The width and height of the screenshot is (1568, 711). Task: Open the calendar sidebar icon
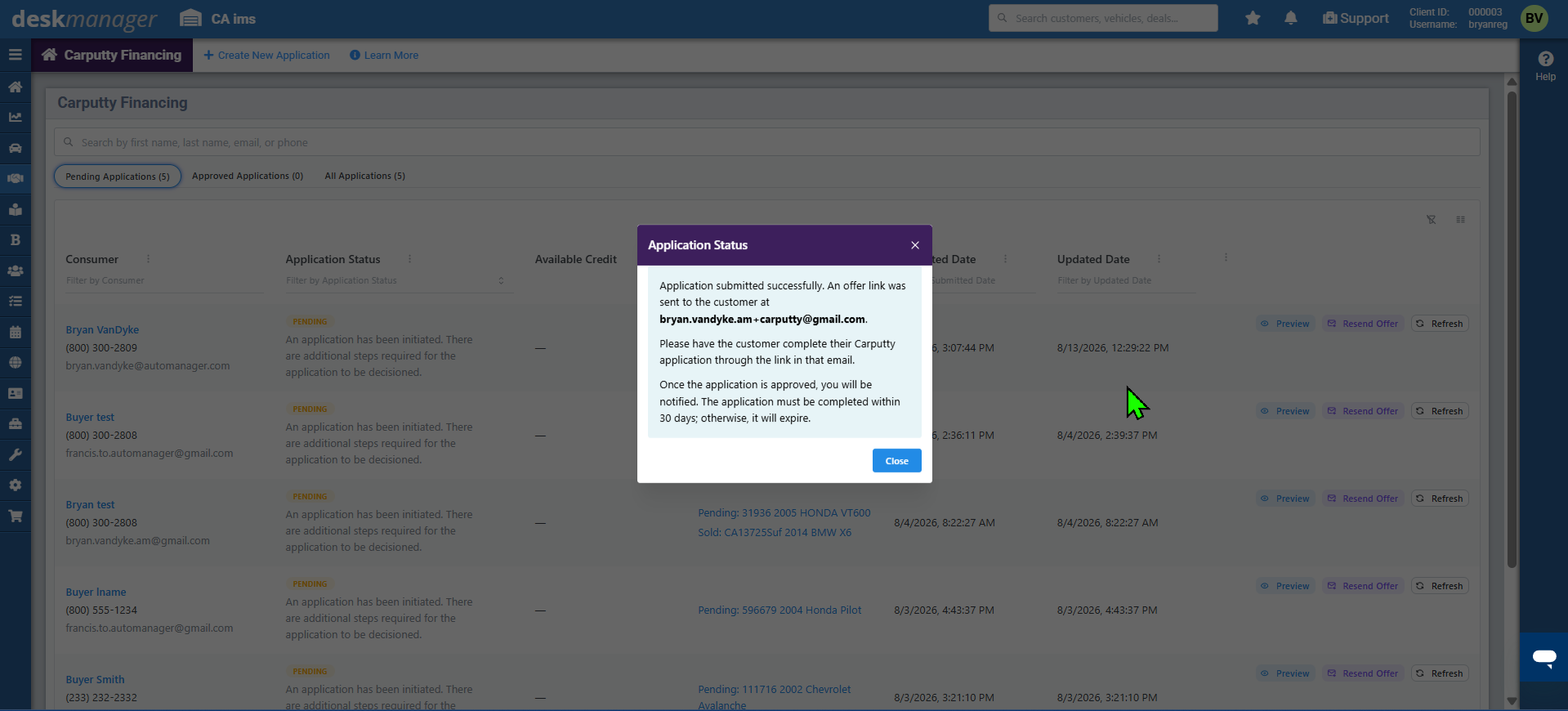coord(15,332)
